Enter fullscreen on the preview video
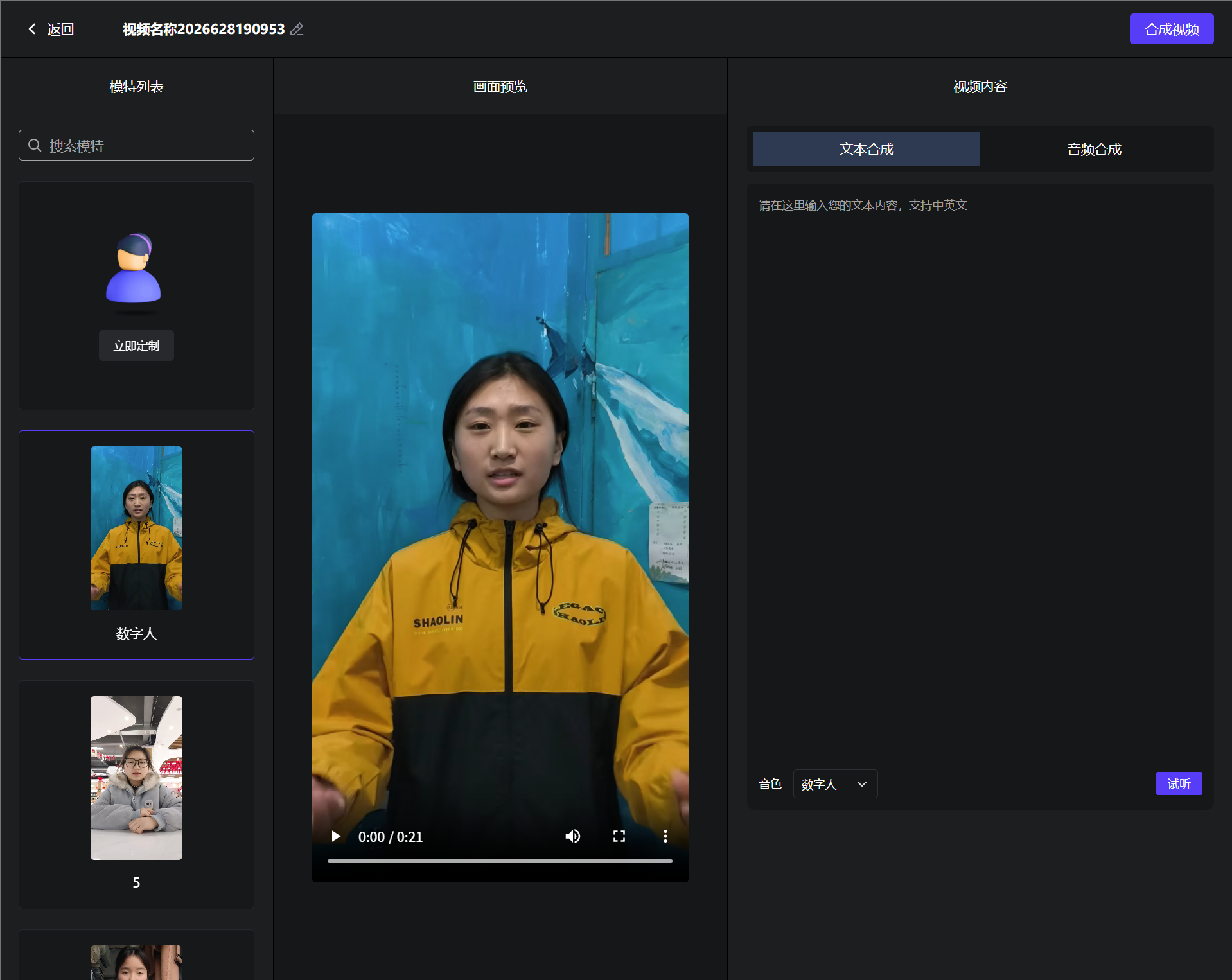 click(619, 836)
